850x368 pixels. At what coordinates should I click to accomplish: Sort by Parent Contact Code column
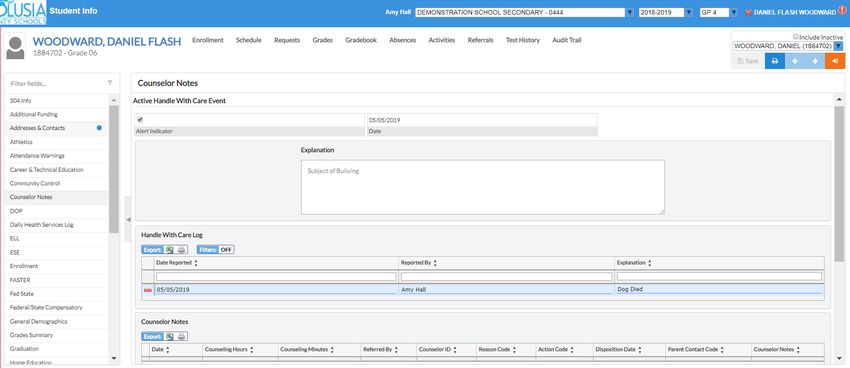click(722, 350)
